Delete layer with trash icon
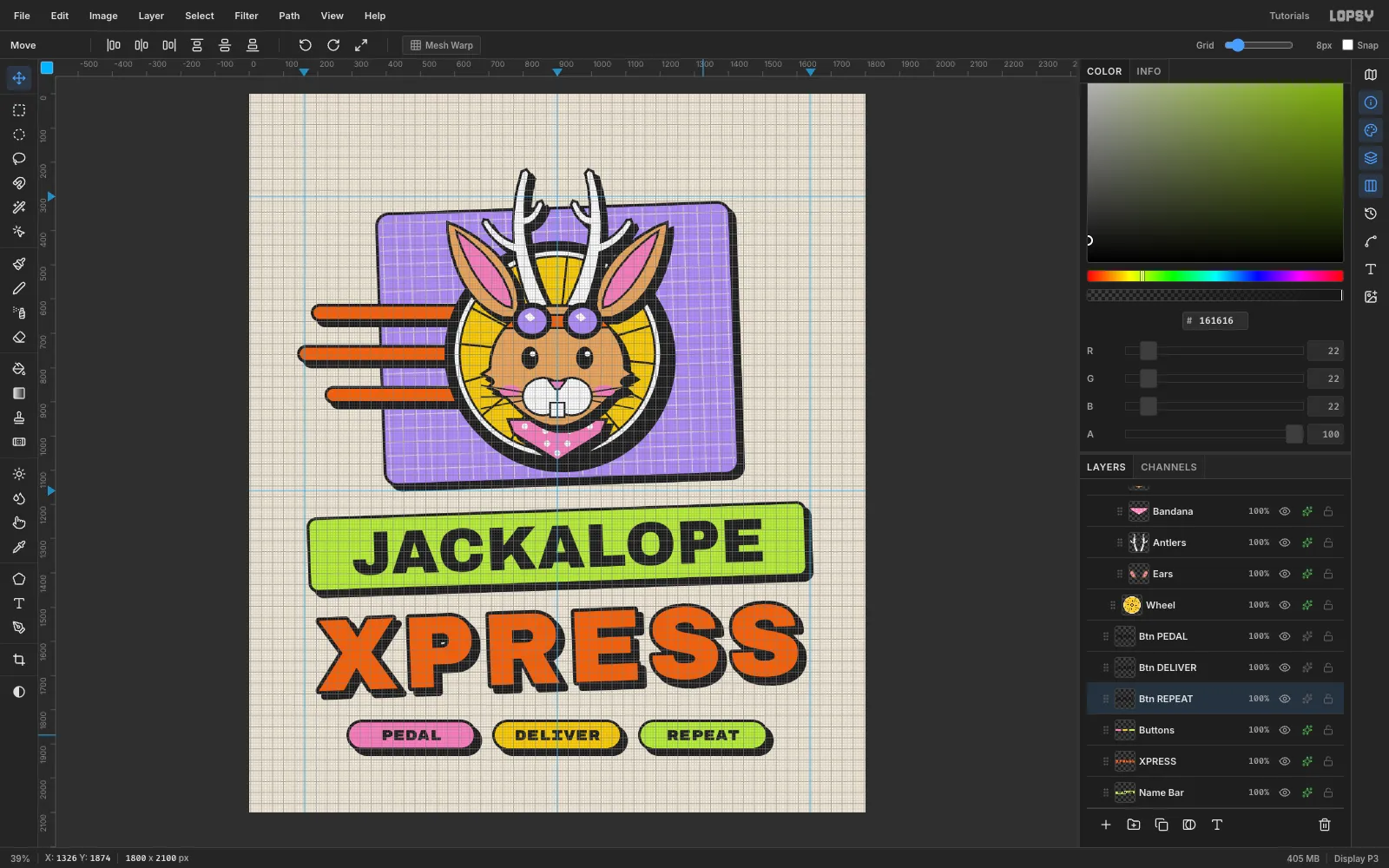Viewport: 1389px width, 868px height. [x=1325, y=825]
